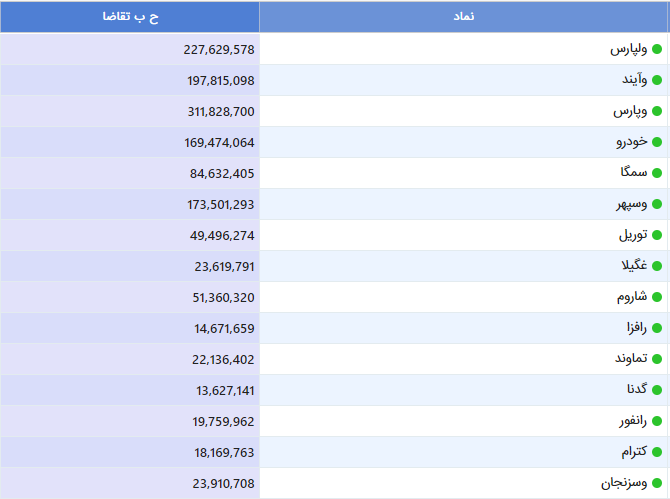The height and width of the screenshot is (499, 670).
Task: Open symbol گدنا
Action: (x=637, y=389)
